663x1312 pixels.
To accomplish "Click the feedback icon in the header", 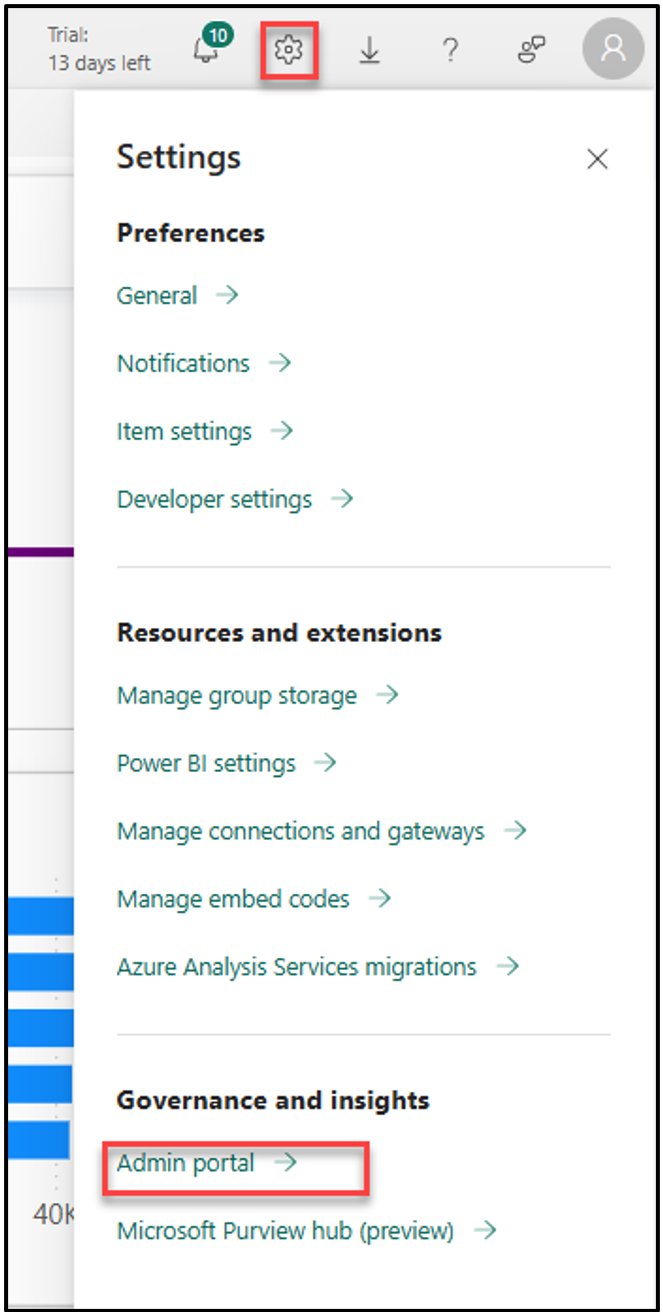I will [x=531, y=49].
